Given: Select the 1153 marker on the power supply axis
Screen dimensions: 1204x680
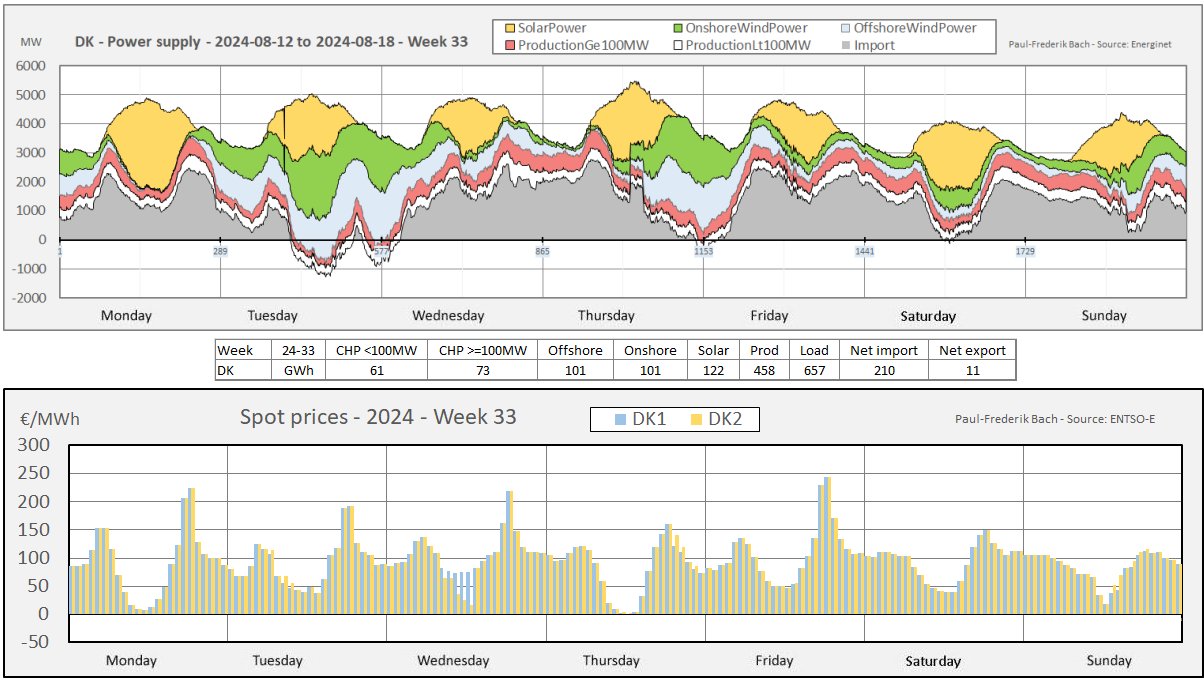Looking at the screenshot, I should pos(704,252).
